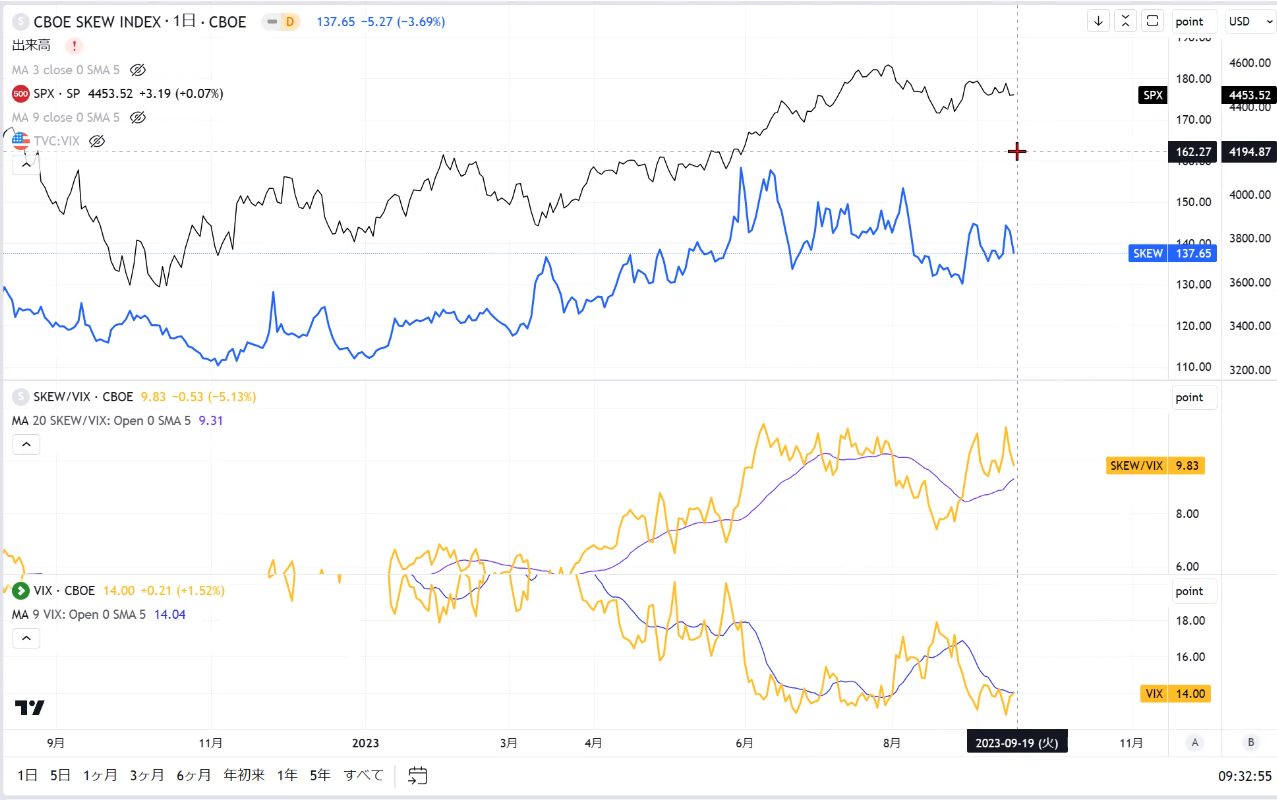Click the SKEW/VIX · CBOE pane title
Viewport: 1277px width, 800px height.
click(x=84, y=396)
